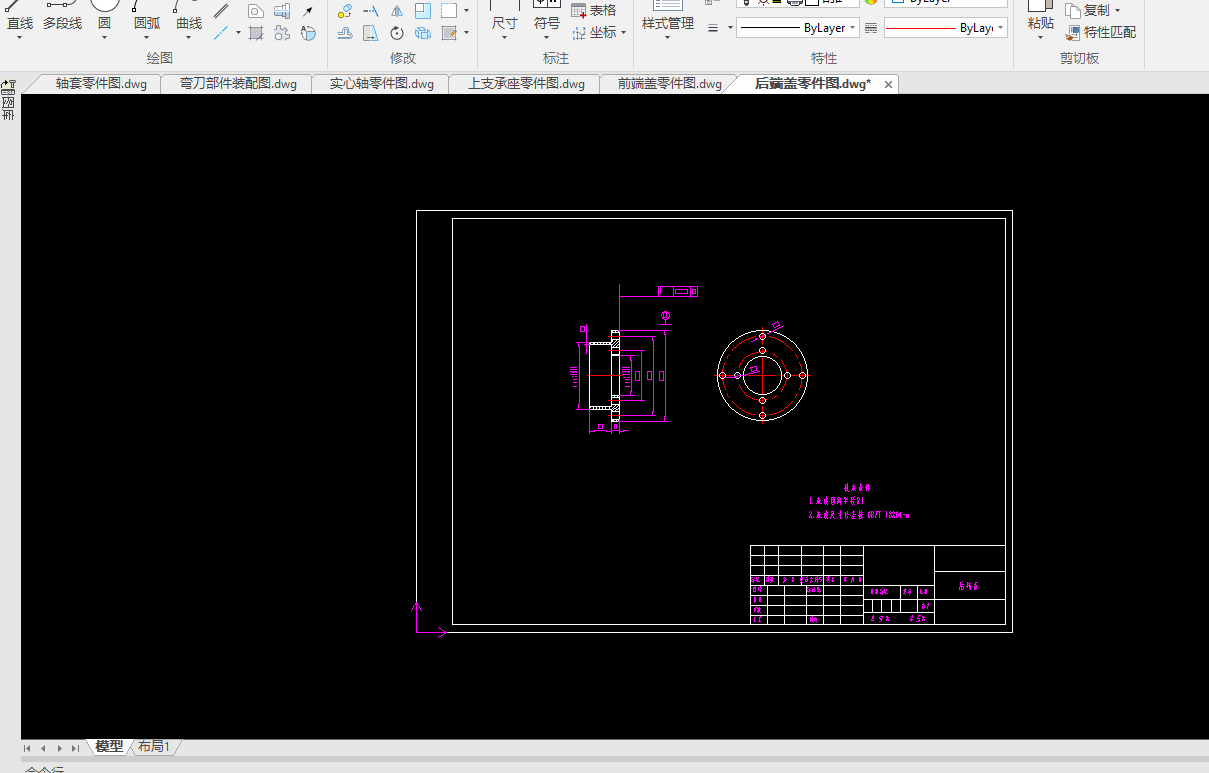1209x773 pixels.
Task: Click the pin icon left of the file tabs
Action: point(8,87)
